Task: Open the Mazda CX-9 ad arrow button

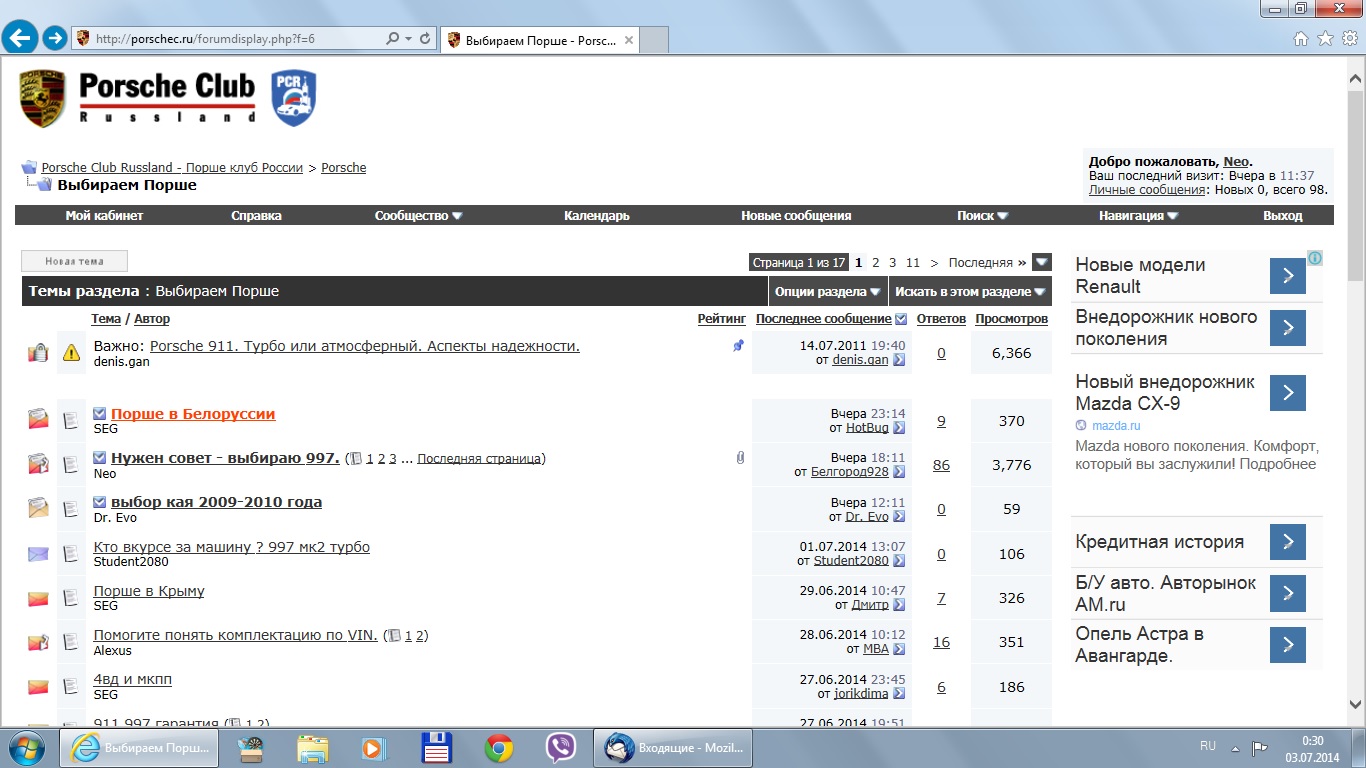Action: click(1288, 393)
